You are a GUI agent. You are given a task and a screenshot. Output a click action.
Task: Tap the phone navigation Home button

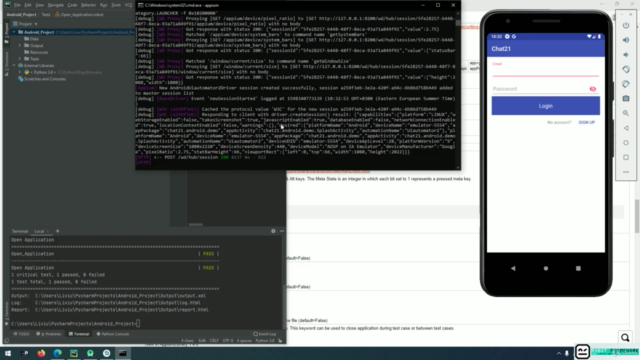(x=546, y=268)
